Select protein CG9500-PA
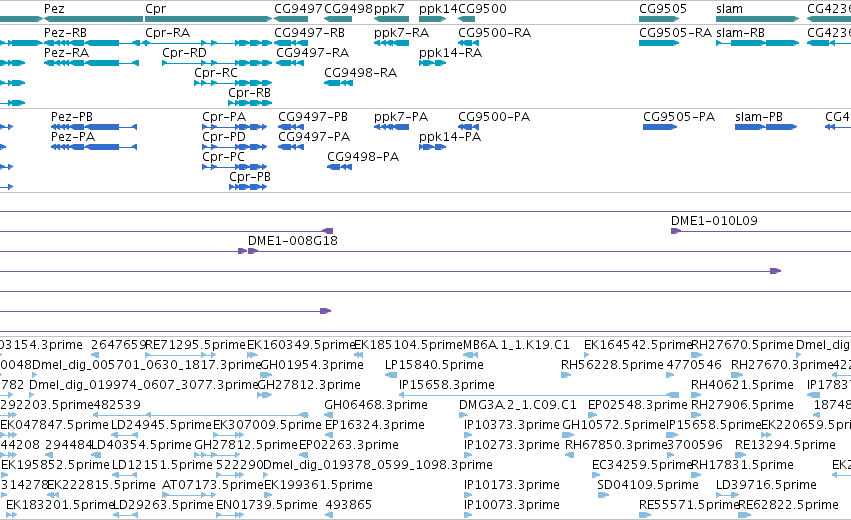Screen dimensions: 851x520 click(468, 127)
